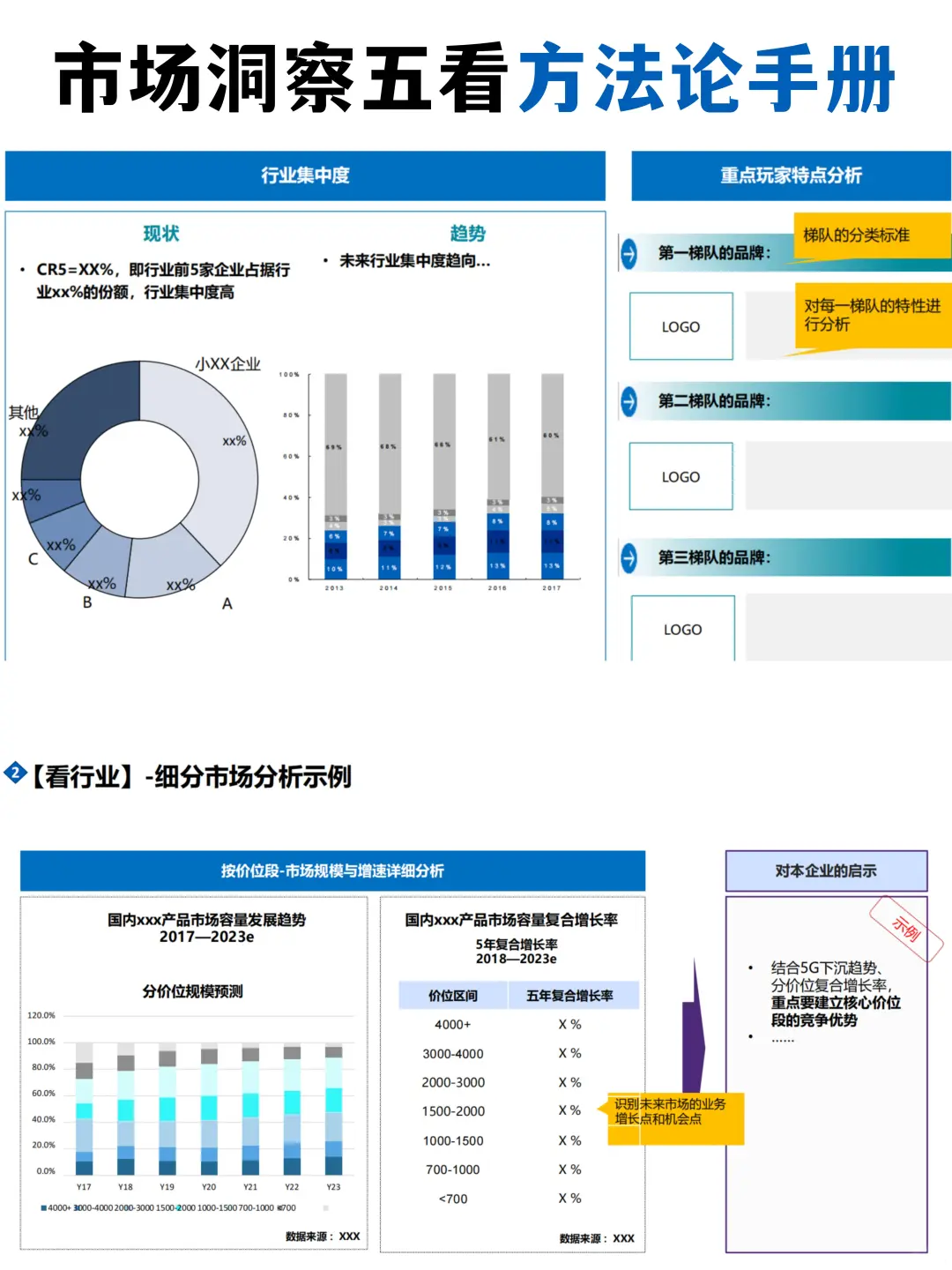Click the 现状 heading
This screenshot has width=952, height=1270.
(161, 234)
